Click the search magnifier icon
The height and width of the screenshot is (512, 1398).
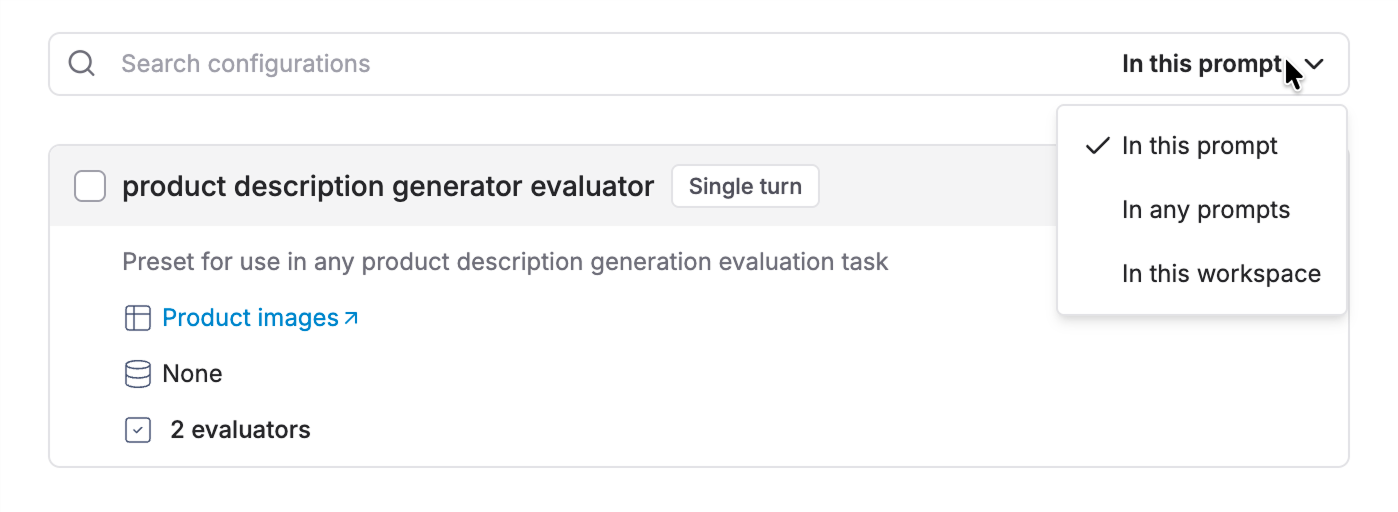pos(81,64)
